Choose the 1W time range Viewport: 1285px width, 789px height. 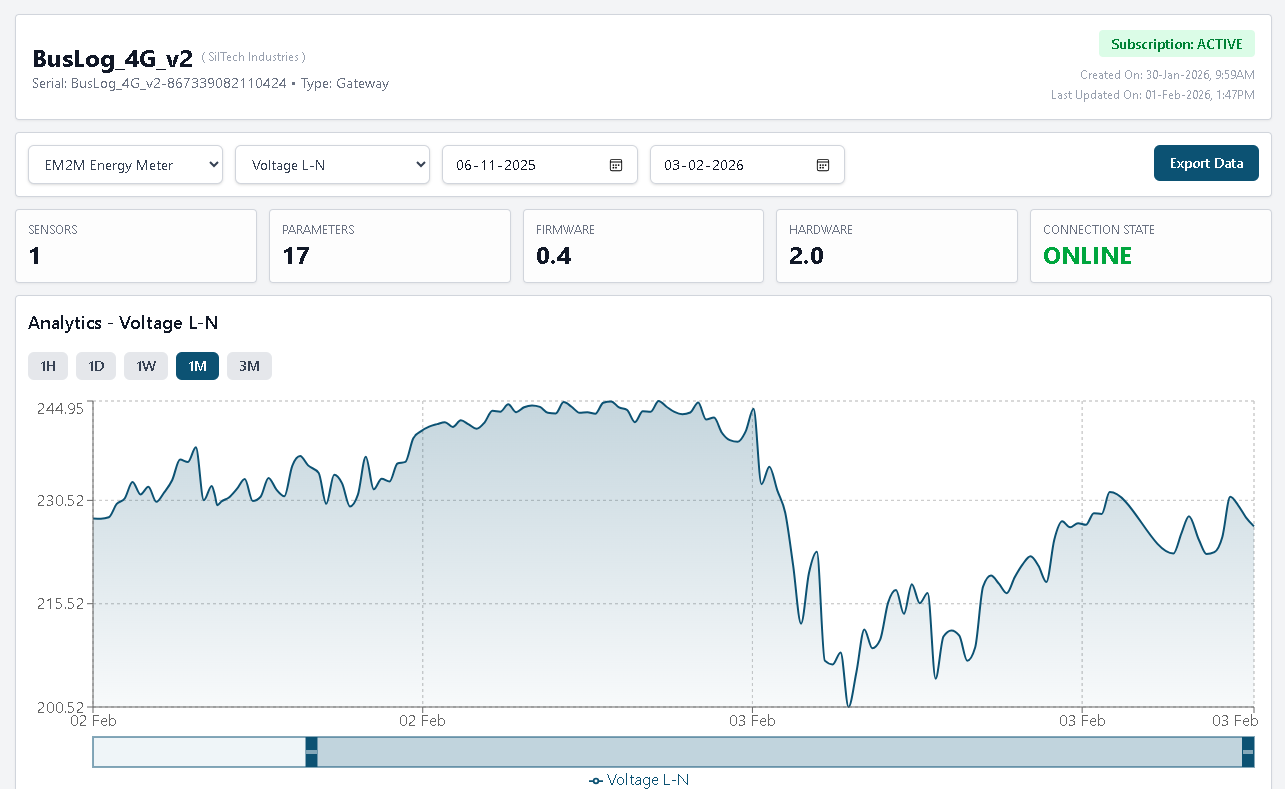[x=146, y=366]
